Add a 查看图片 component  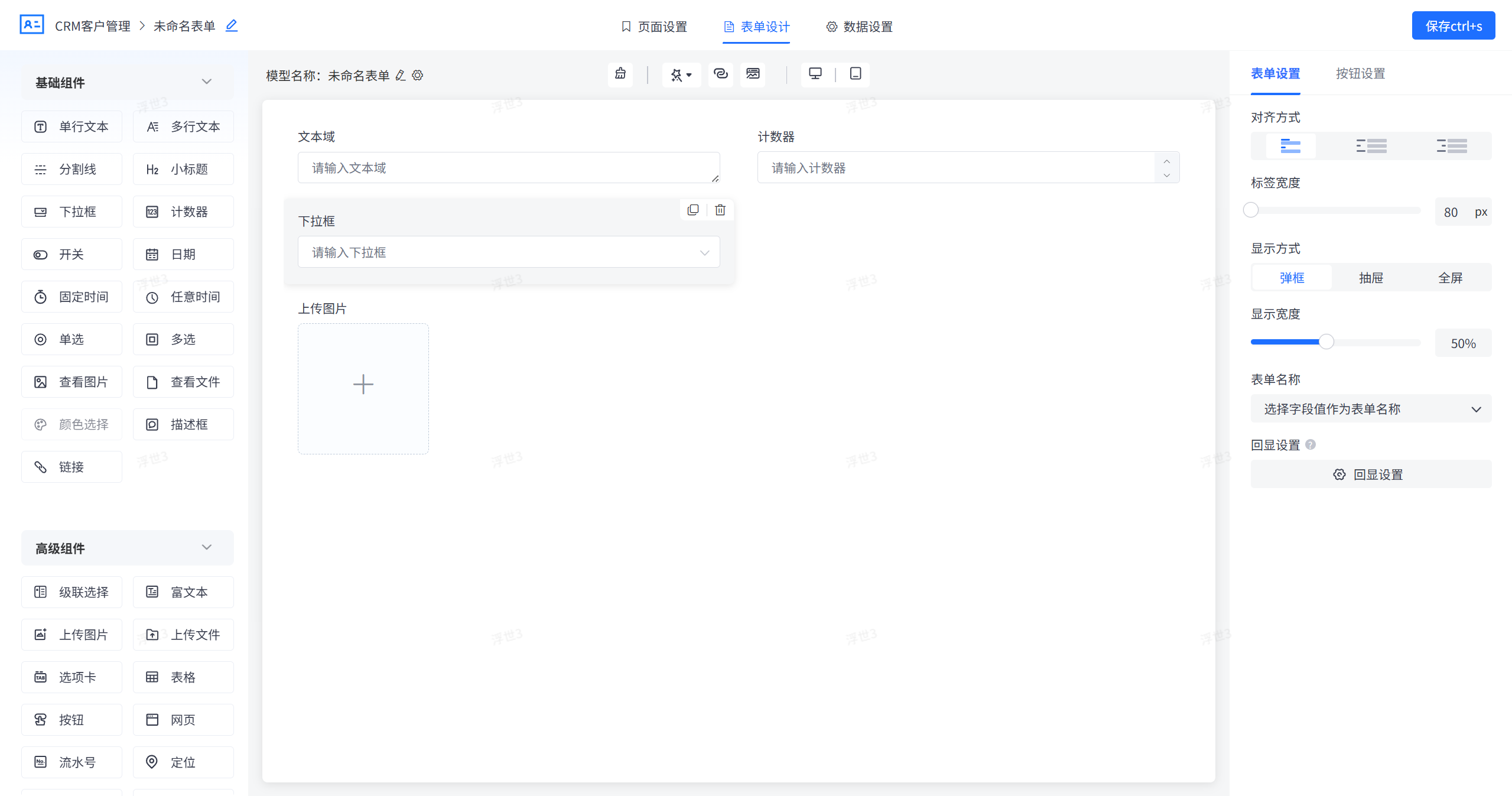[x=72, y=382]
